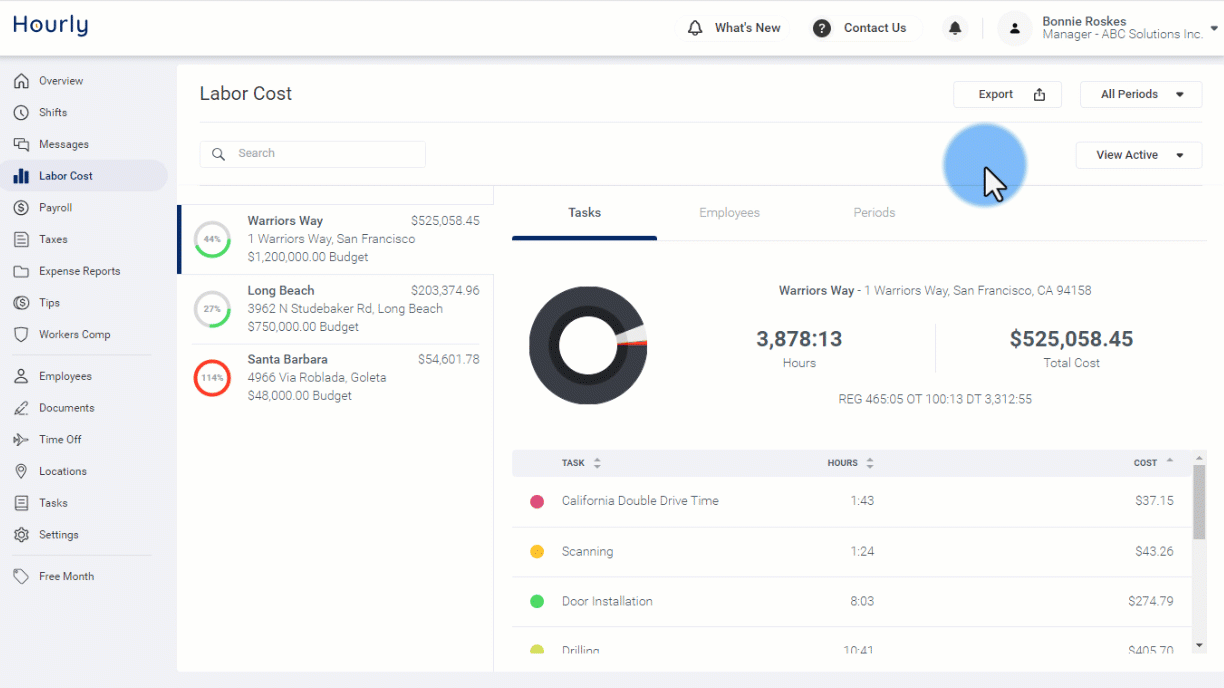
Task: Select the Long Beach location card
Action: [335, 309]
